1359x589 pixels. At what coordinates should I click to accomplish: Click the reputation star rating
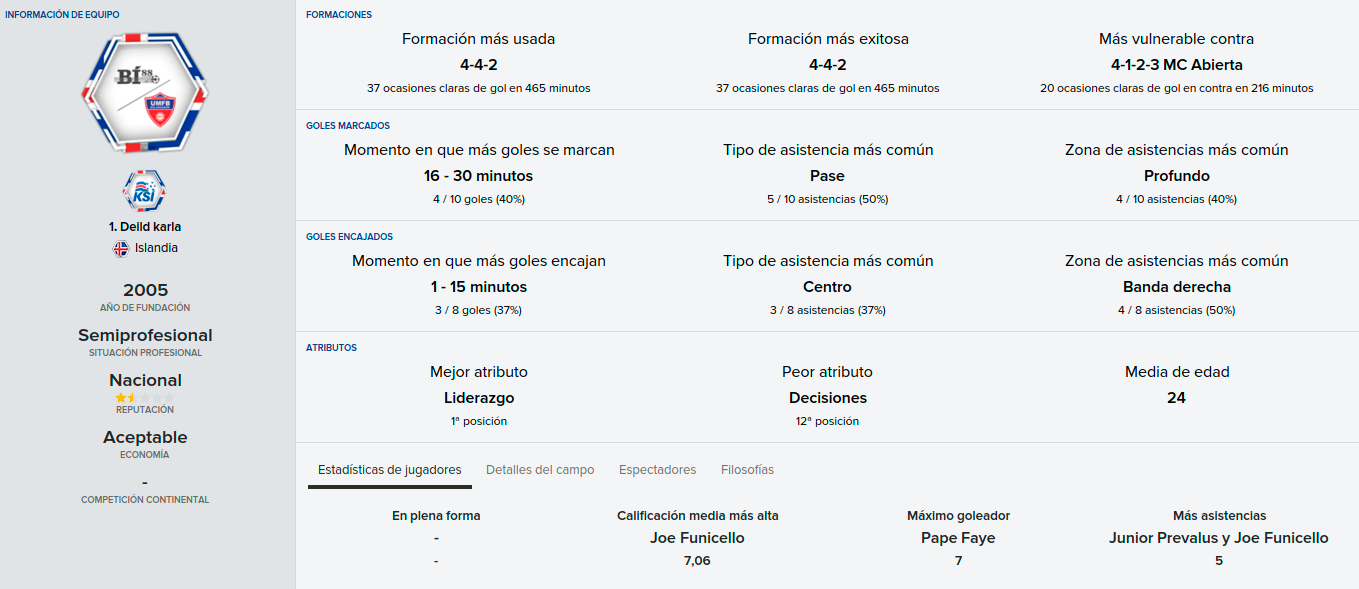tap(145, 398)
